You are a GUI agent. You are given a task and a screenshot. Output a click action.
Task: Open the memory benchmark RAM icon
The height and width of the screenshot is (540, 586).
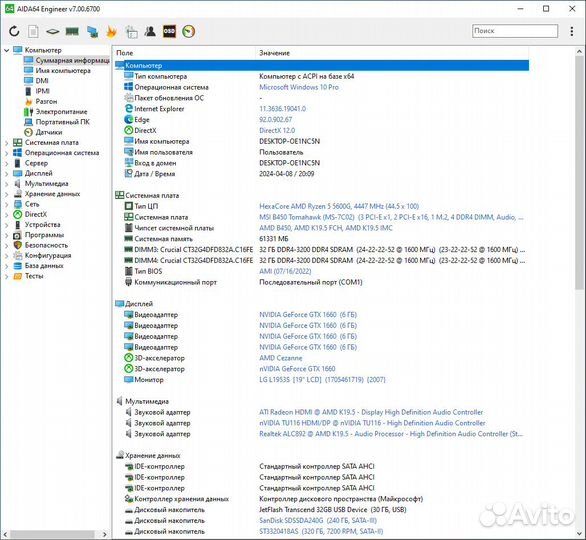click(x=72, y=31)
